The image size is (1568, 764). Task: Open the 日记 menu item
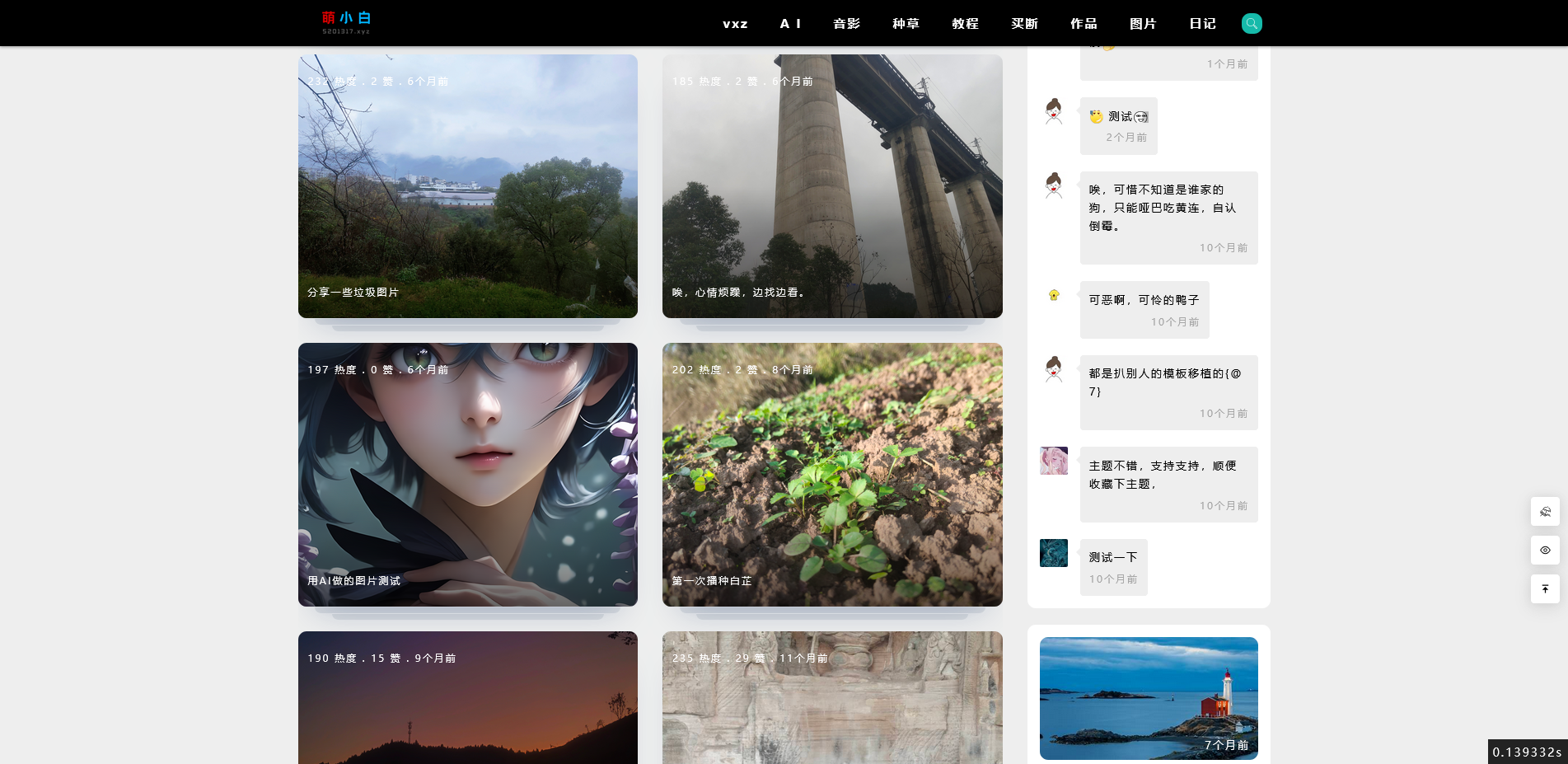[1202, 23]
